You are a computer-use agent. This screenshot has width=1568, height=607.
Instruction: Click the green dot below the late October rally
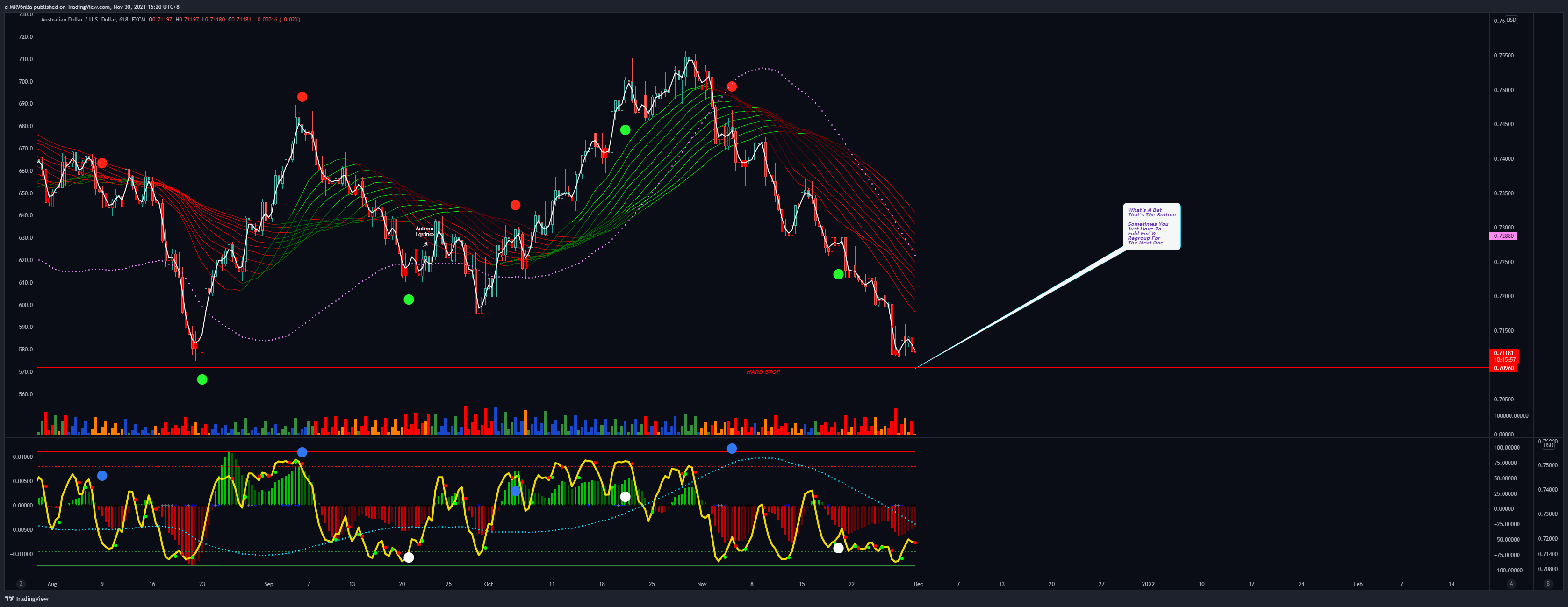[625, 130]
